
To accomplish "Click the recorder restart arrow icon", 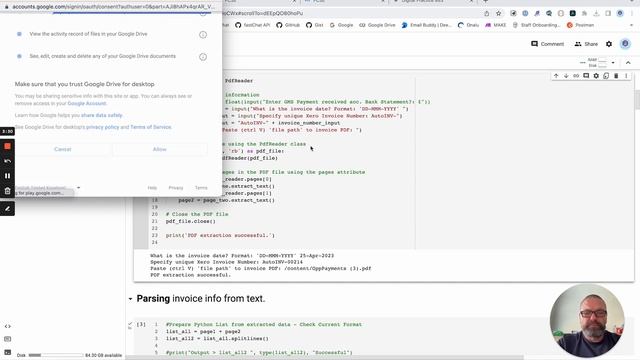I will (x=7, y=161).
